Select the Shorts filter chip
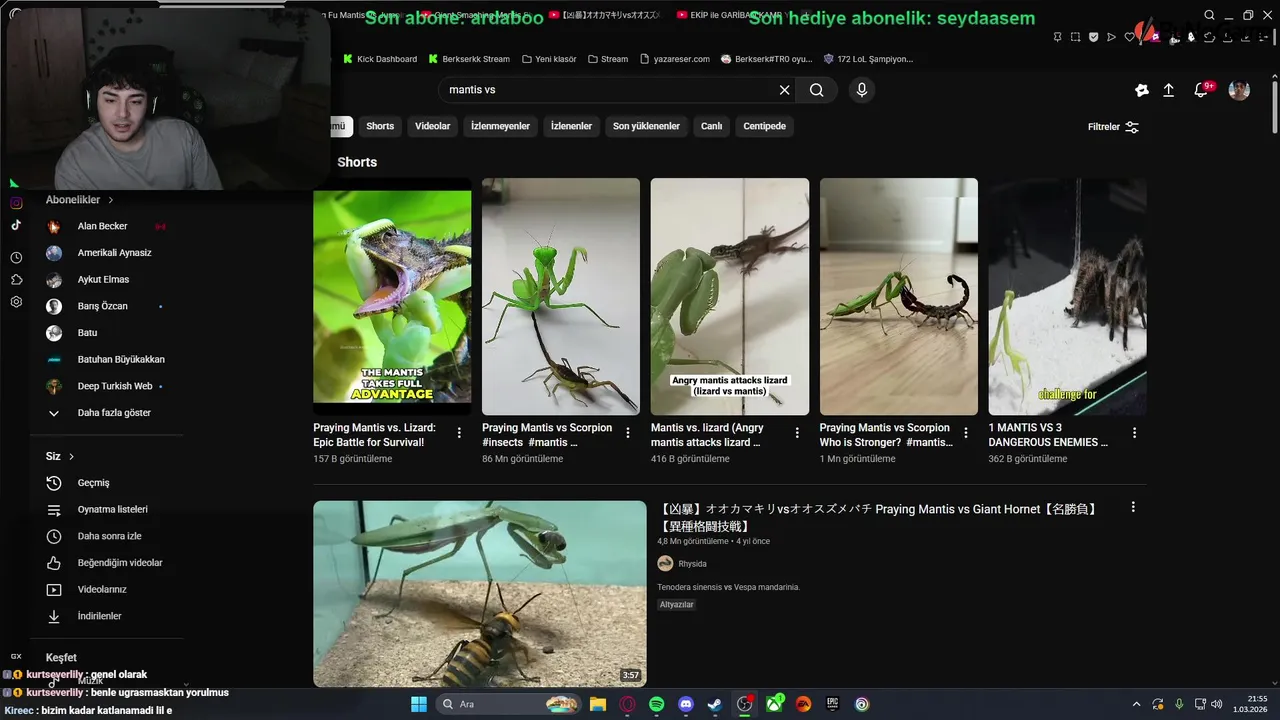This screenshot has width=1280, height=720. point(380,126)
